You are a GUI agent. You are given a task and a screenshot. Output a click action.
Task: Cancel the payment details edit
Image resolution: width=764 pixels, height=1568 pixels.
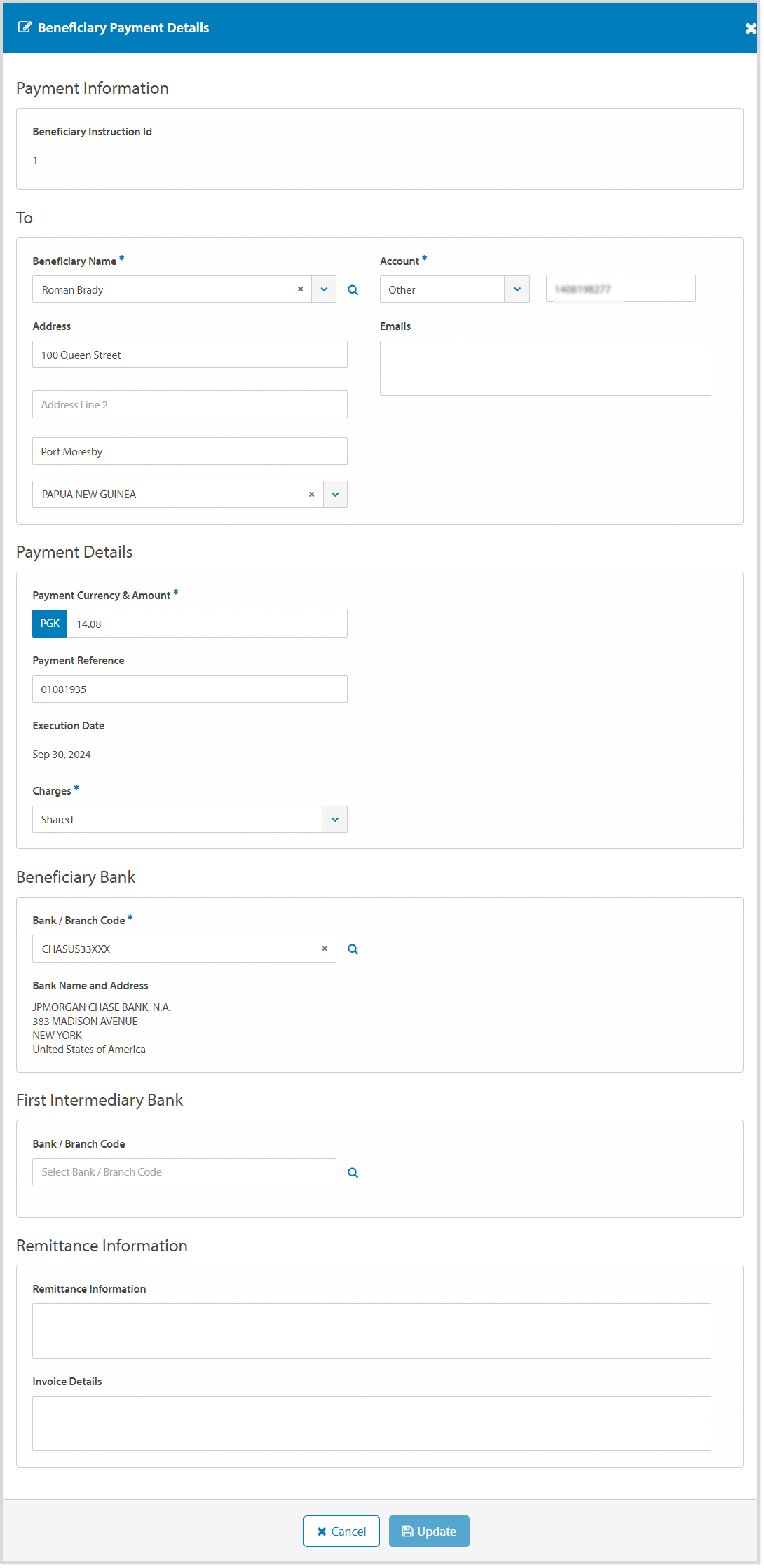click(341, 1532)
